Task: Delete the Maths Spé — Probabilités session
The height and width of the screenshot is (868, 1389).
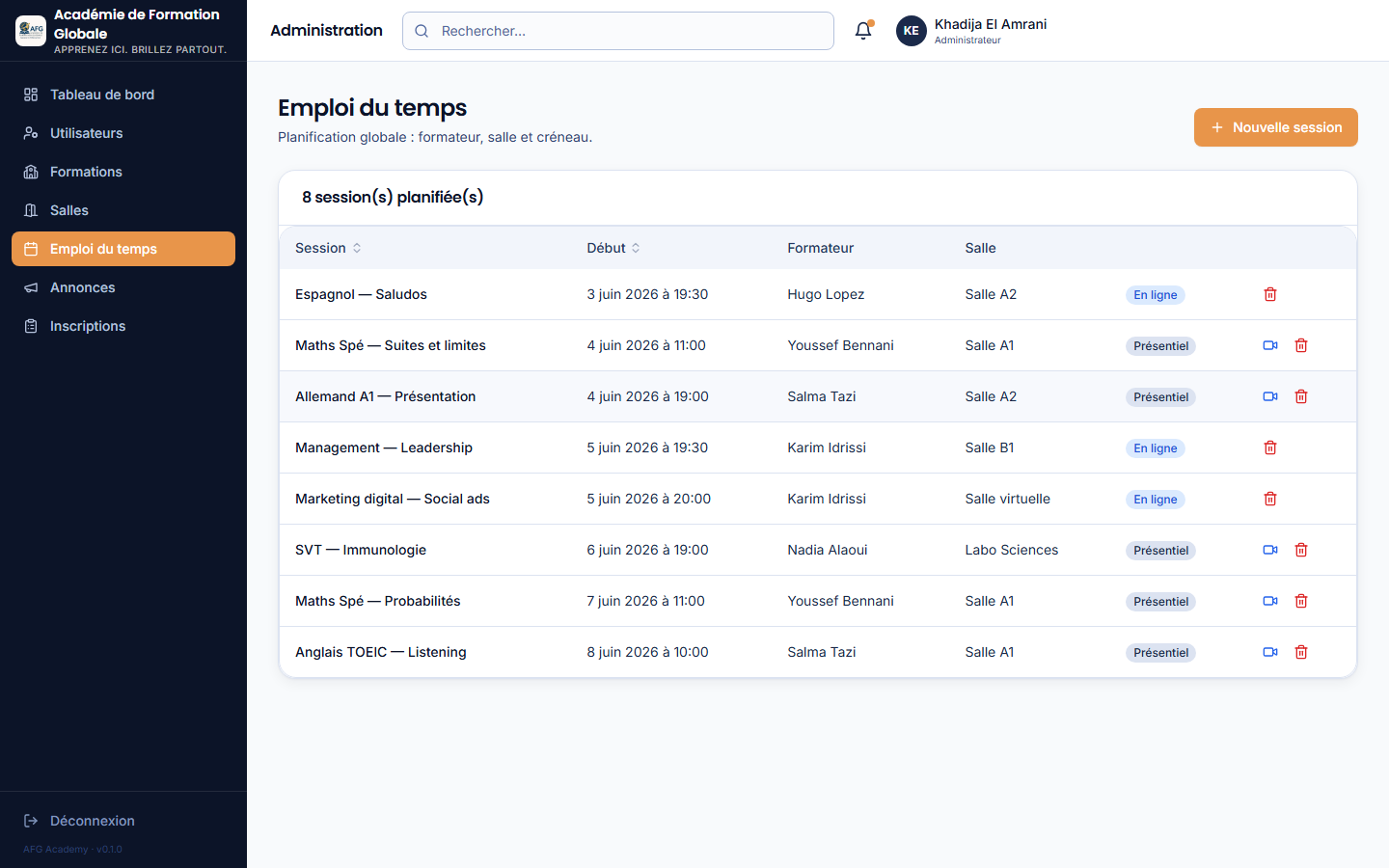Action: 1301,601
